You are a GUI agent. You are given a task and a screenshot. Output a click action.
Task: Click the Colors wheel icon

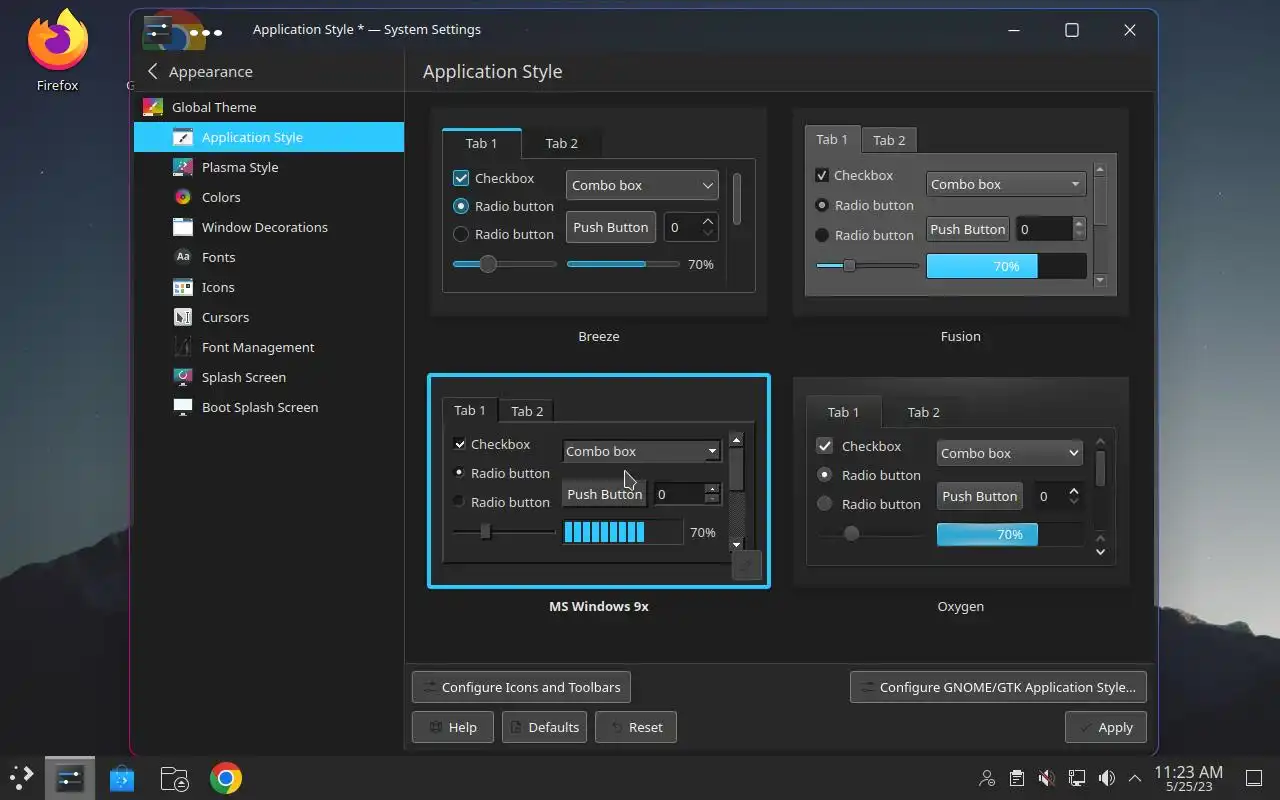[x=183, y=197]
